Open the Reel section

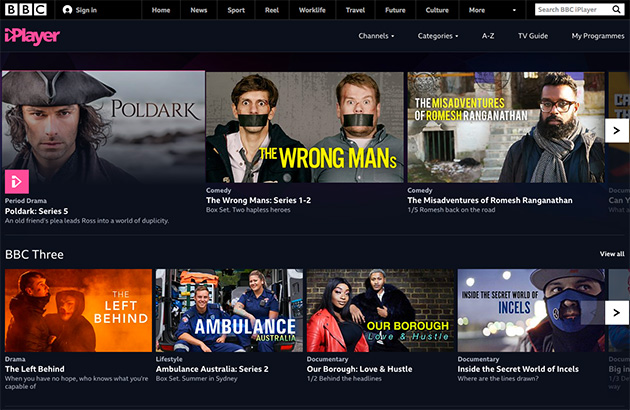[272, 10]
